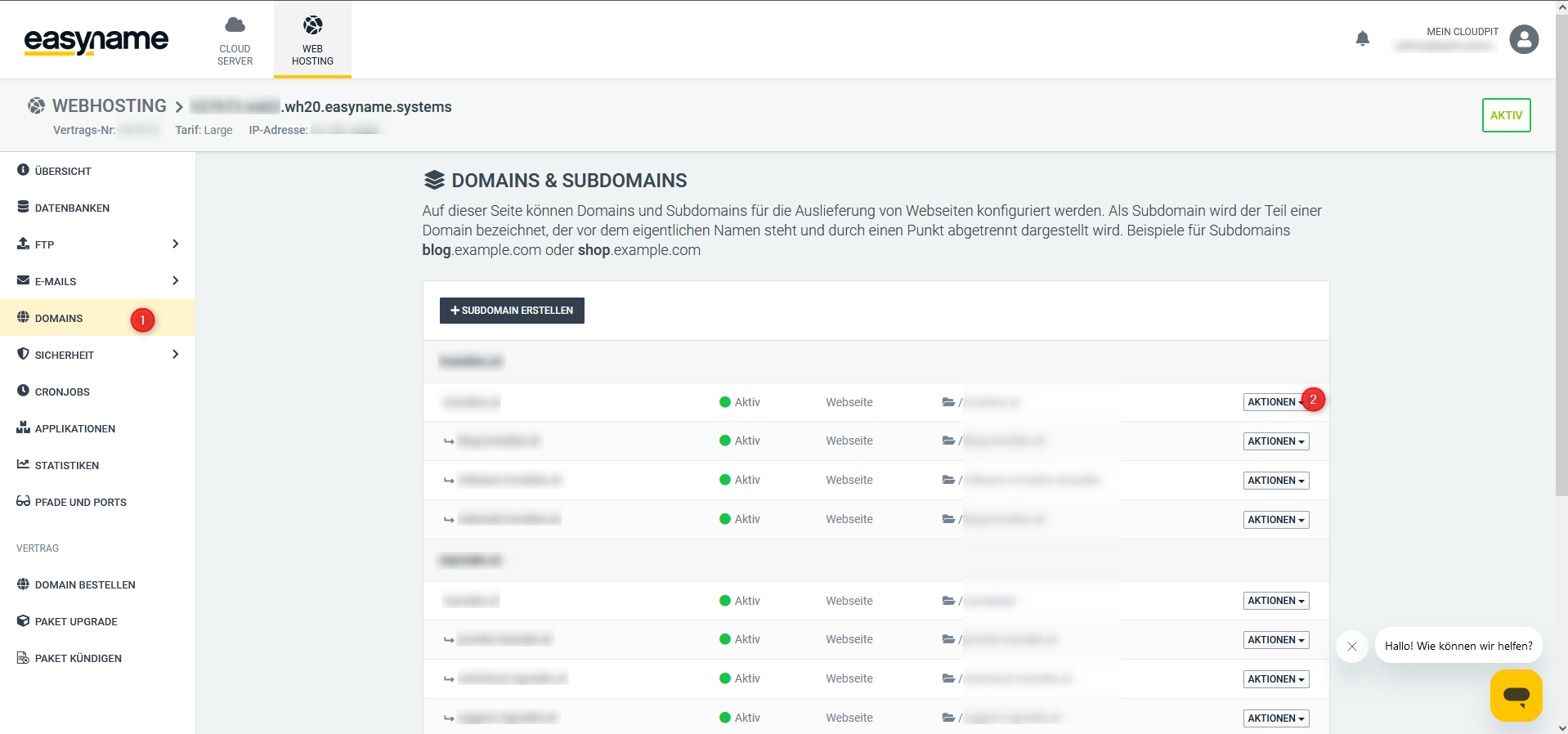Click the yellow chat widget button
Viewport: 1568px width, 734px height.
(1516, 696)
